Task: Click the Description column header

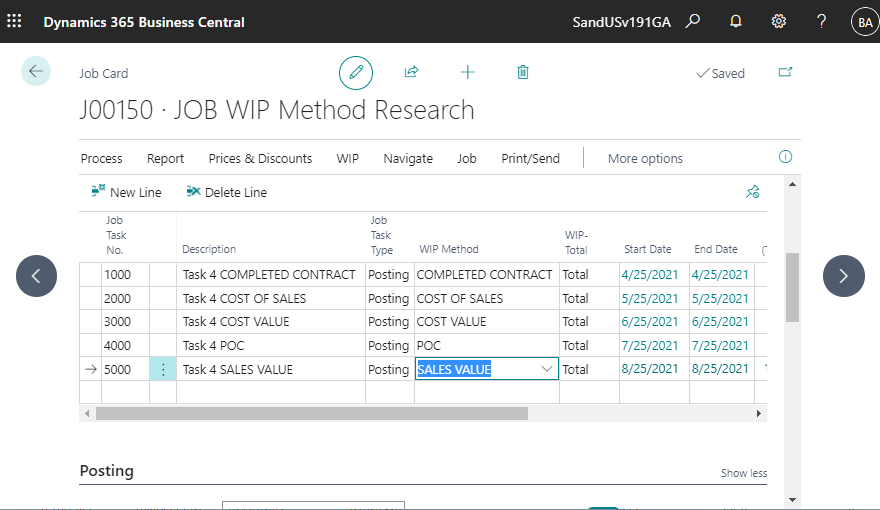Action: click(x=209, y=249)
